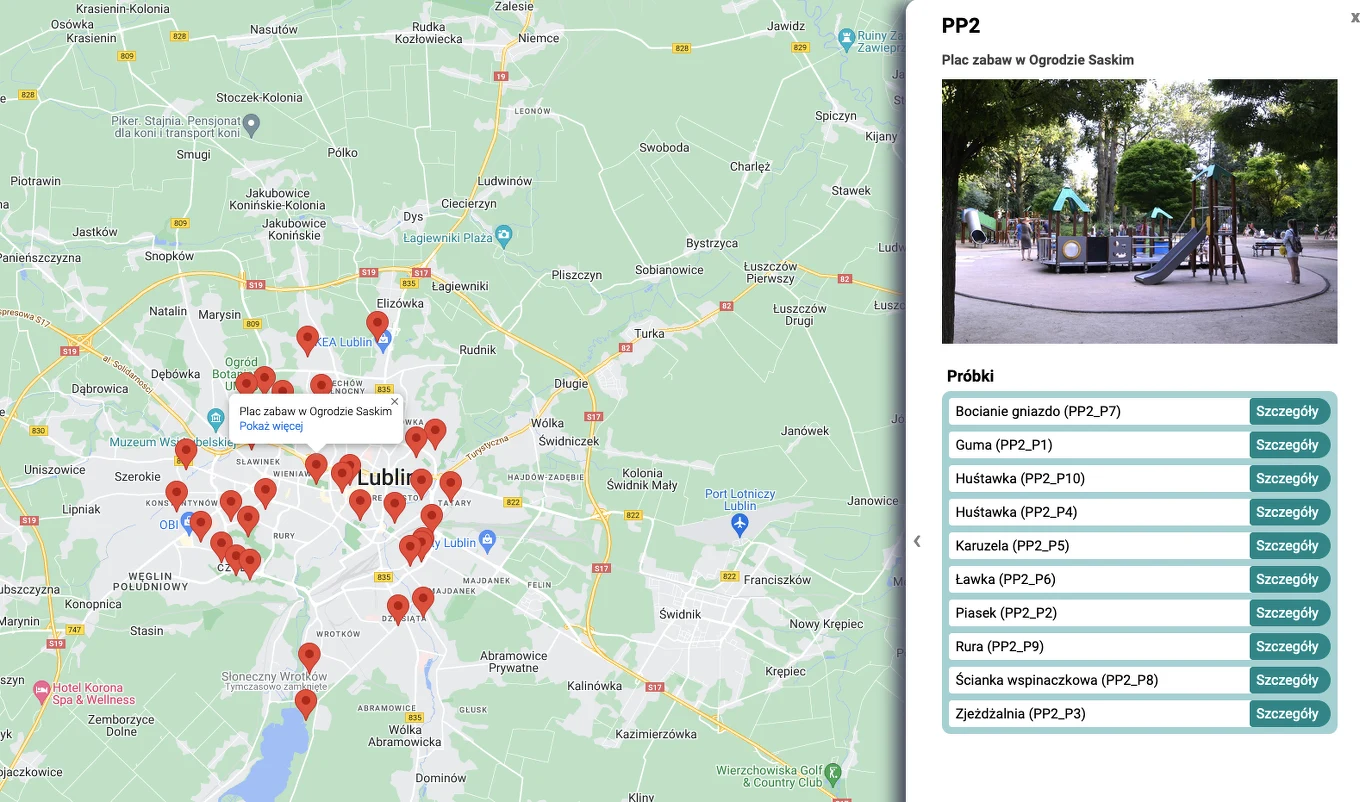Open Szczegóły for Guma (PP2_P1)
The width and height of the screenshot is (1366, 802).
[x=1288, y=445]
